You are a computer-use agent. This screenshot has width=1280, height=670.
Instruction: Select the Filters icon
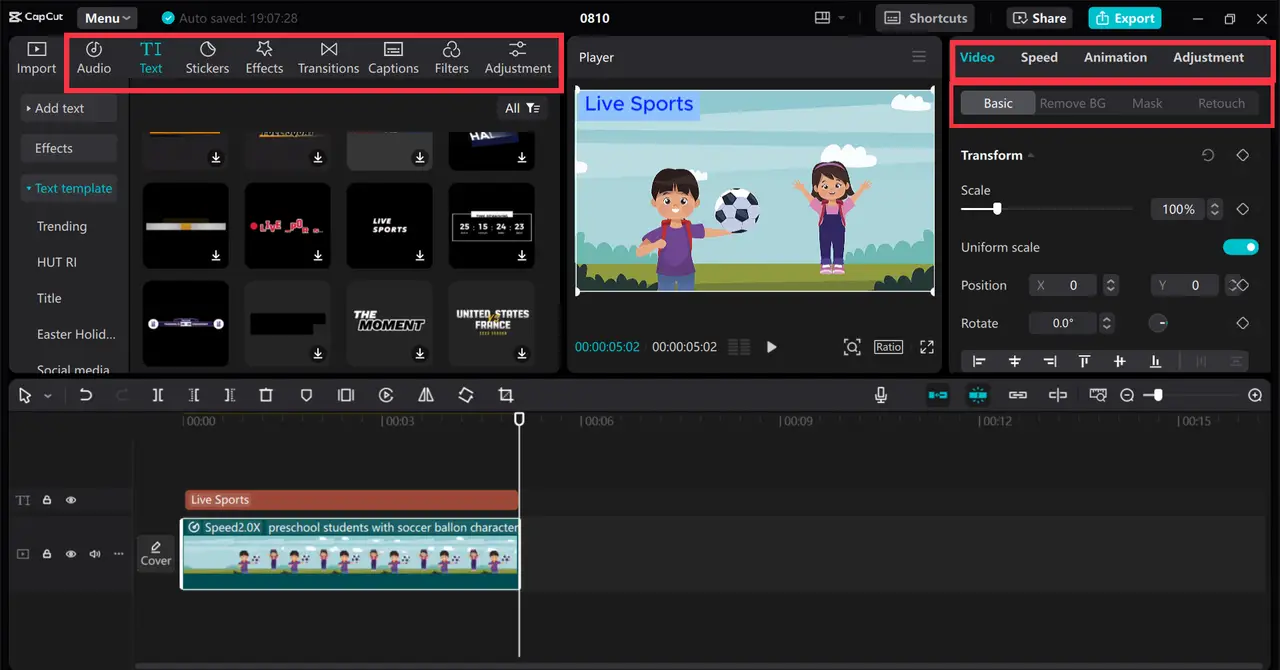pyautogui.click(x=451, y=55)
